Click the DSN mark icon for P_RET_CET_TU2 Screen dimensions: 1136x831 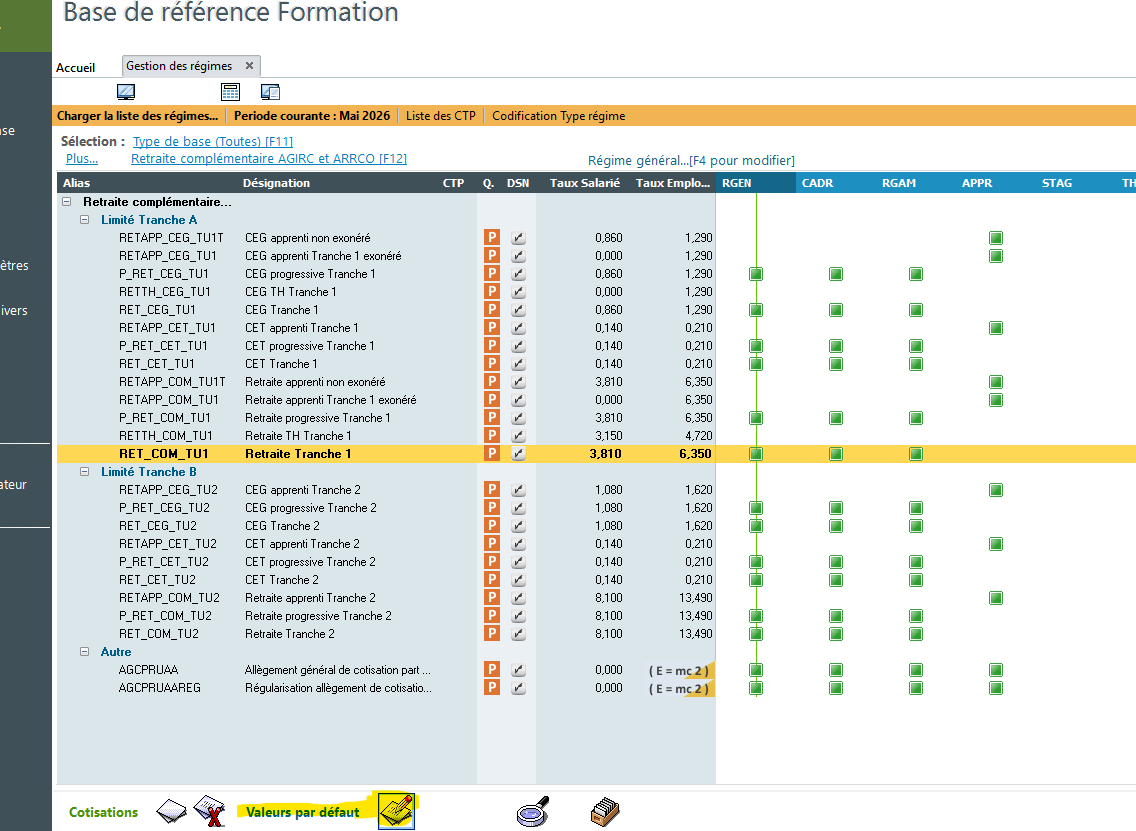pyautogui.click(x=518, y=561)
